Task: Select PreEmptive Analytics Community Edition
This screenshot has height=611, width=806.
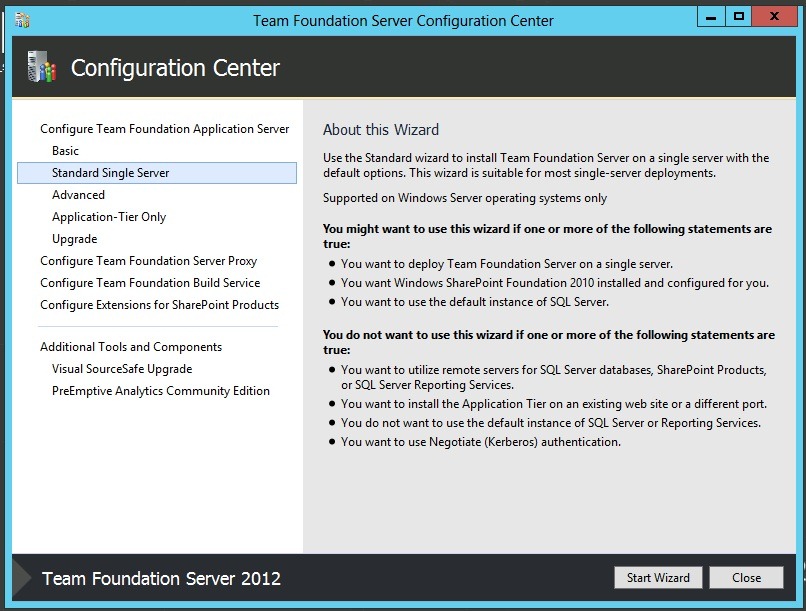Action: 161,391
